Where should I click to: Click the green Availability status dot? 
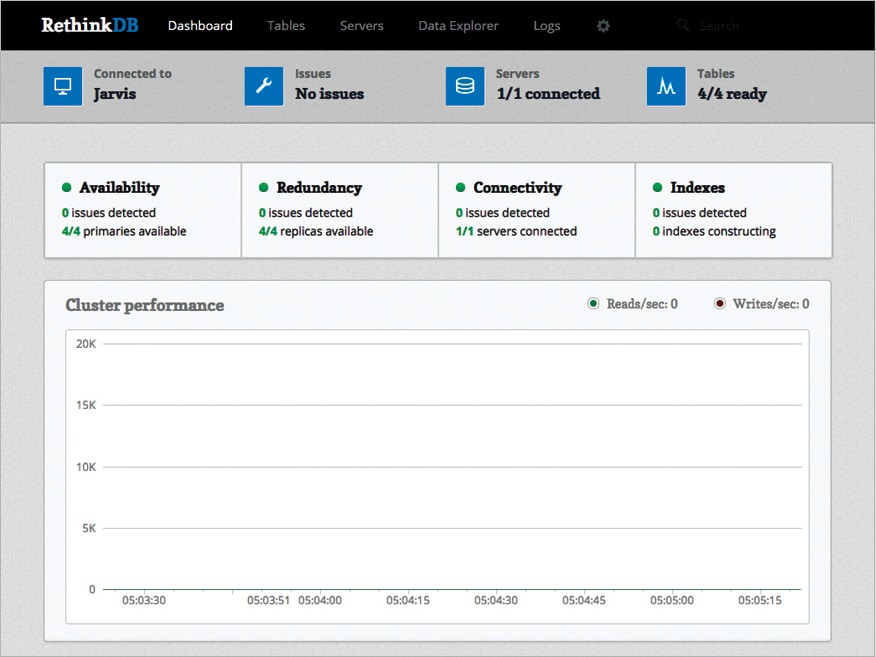[67, 188]
